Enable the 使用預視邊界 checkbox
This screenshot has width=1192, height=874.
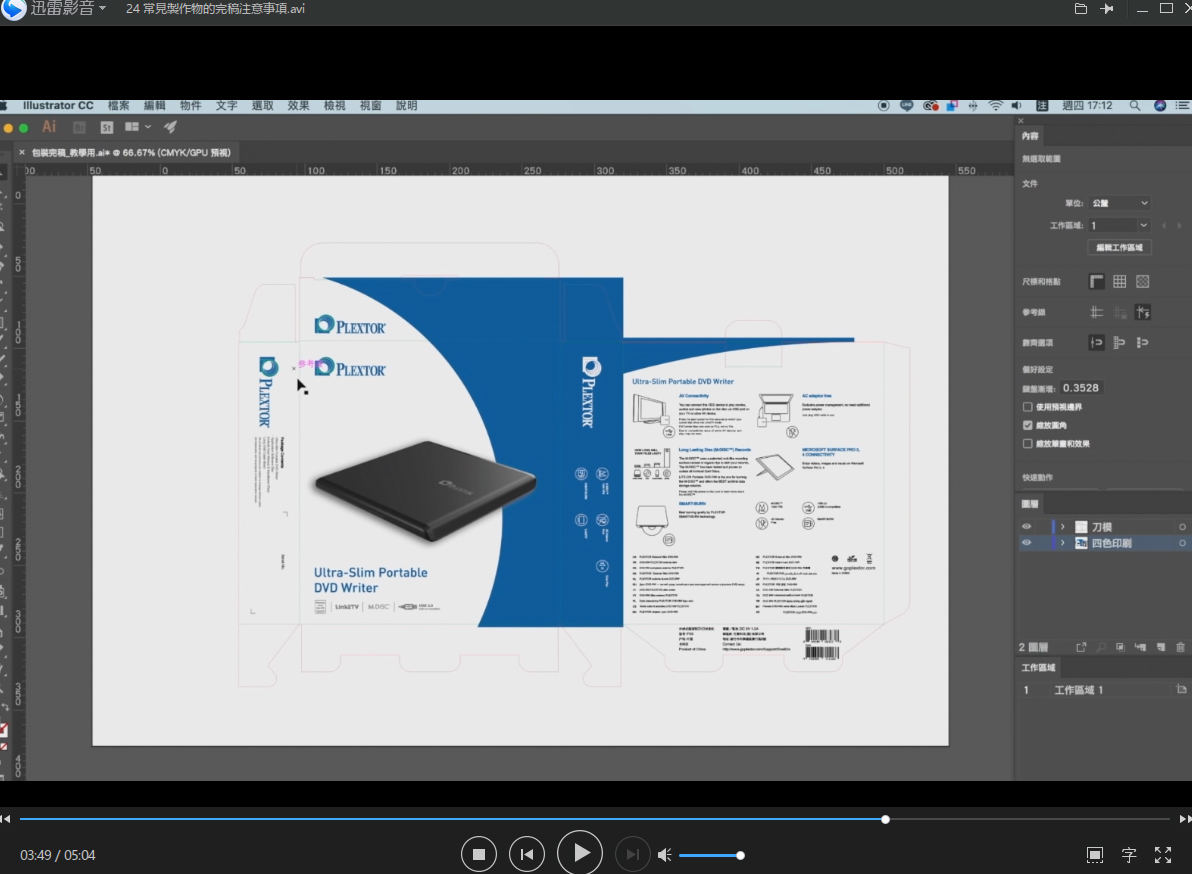[x=1028, y=407]
